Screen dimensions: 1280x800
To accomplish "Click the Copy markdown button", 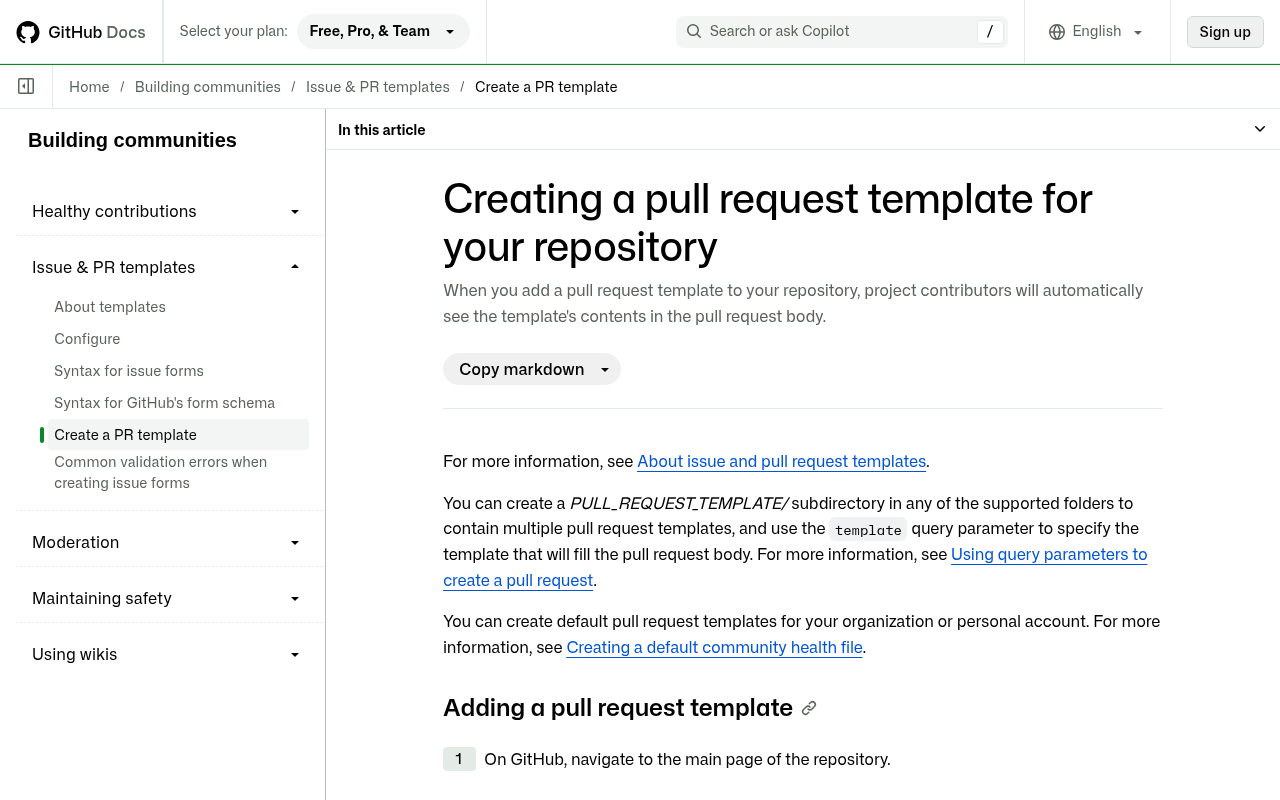I will click(521, 369).
